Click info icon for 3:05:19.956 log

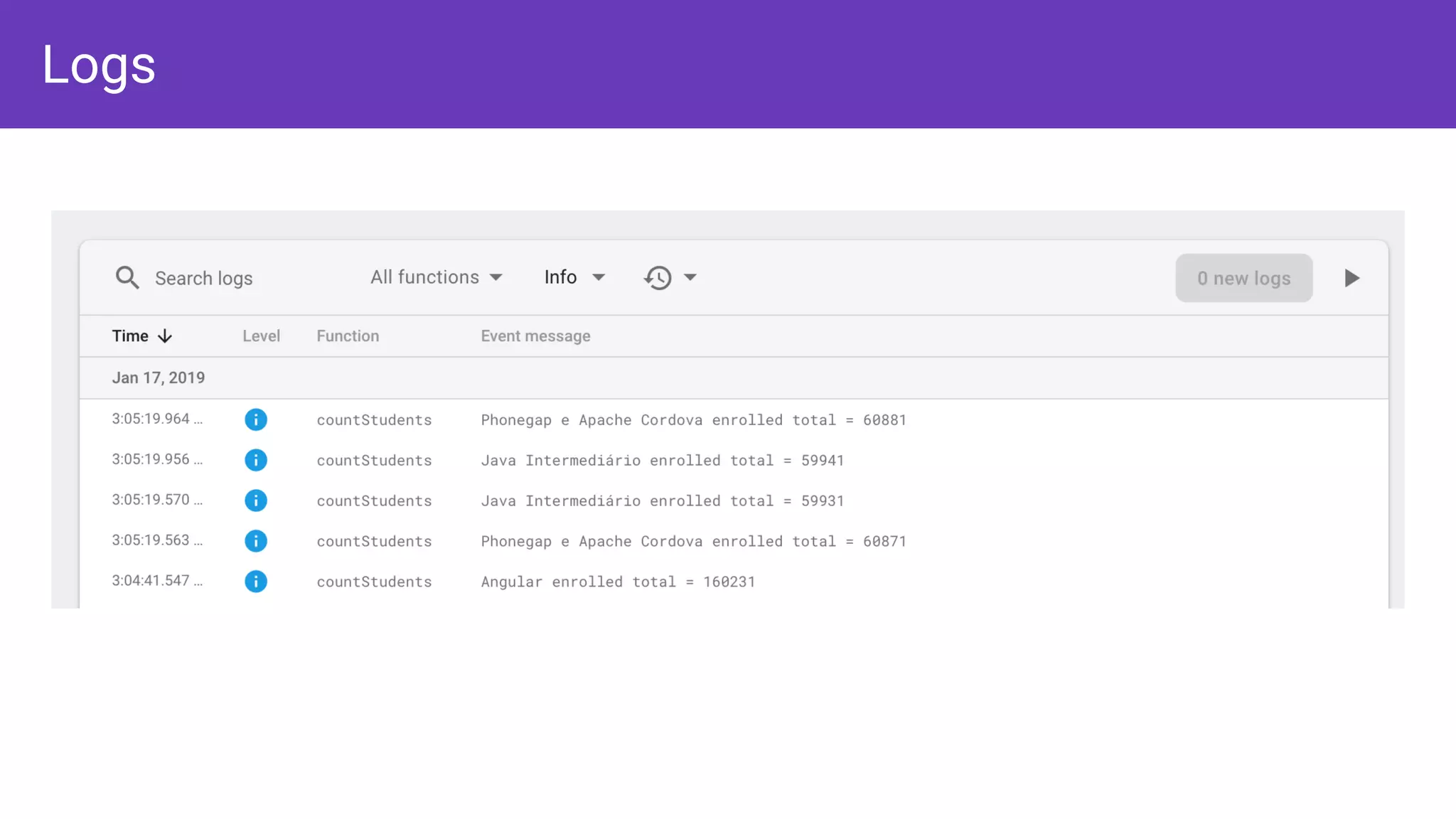coord(256,460)
